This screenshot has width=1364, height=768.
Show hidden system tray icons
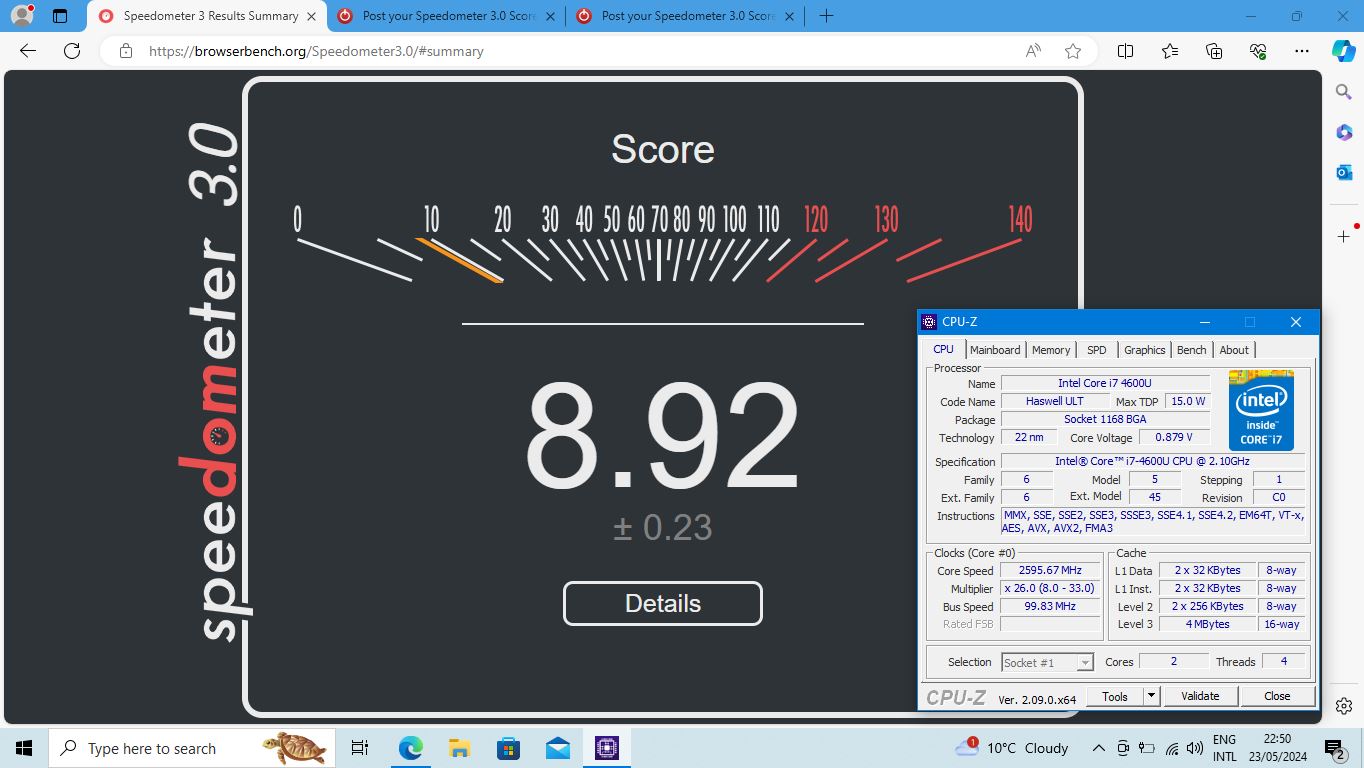(1098, 748)
